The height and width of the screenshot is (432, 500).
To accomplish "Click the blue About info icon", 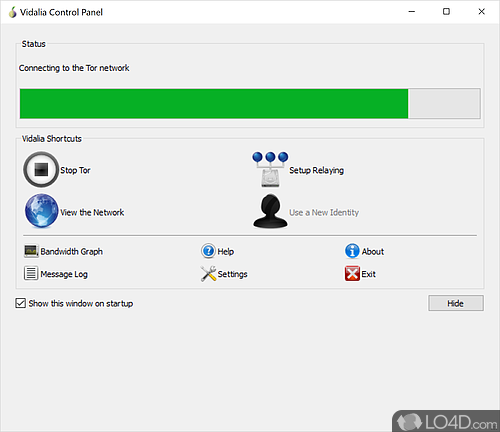I will (352, 251).
